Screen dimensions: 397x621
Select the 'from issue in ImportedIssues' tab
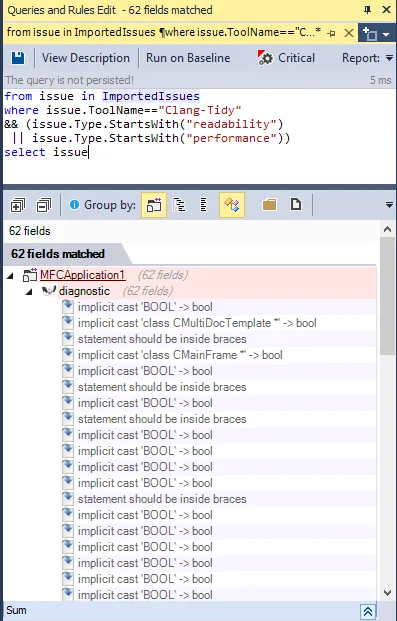(x=164, y=32)
